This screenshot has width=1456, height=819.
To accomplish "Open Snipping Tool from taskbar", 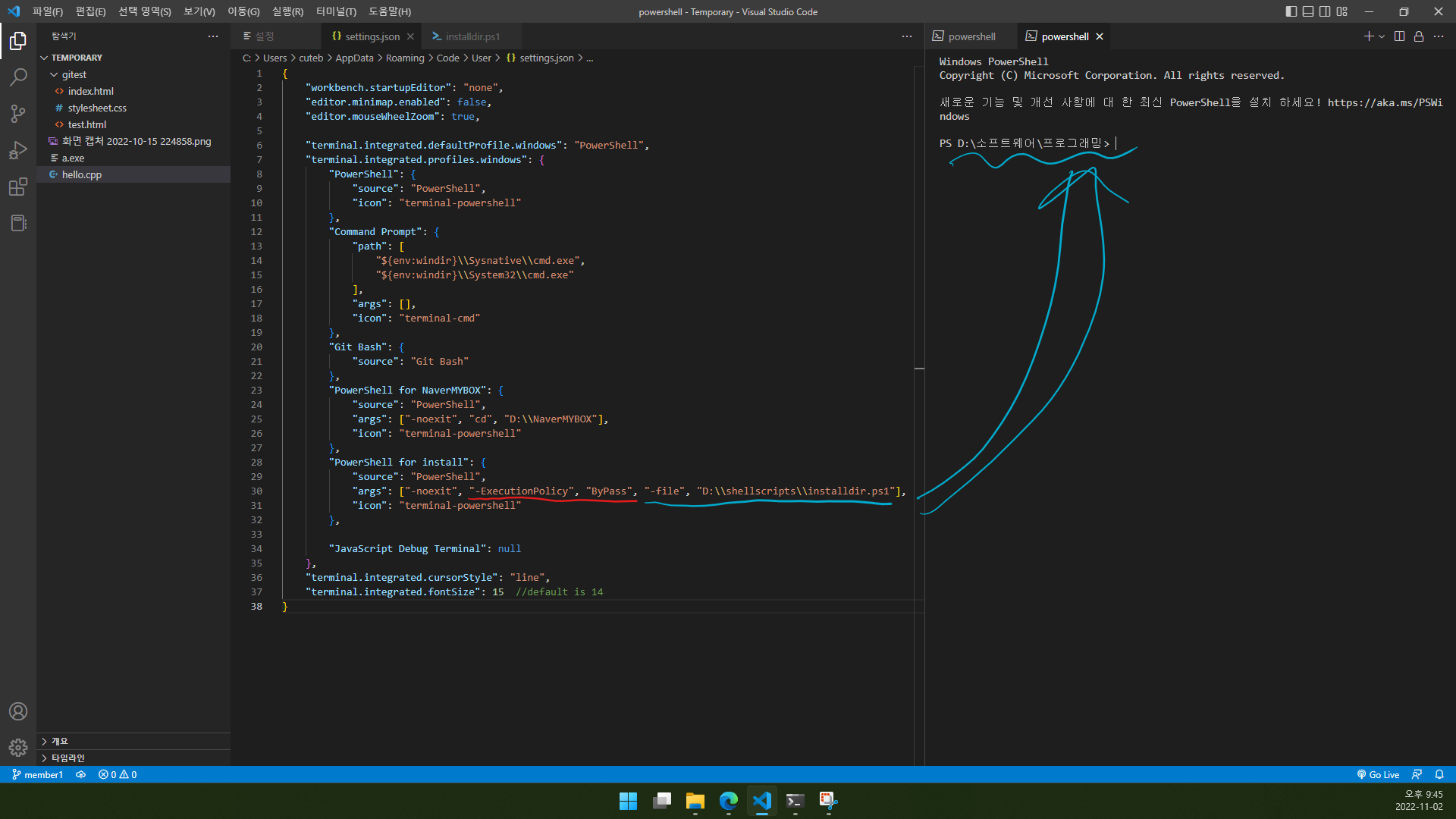I will tap(828, 801).
